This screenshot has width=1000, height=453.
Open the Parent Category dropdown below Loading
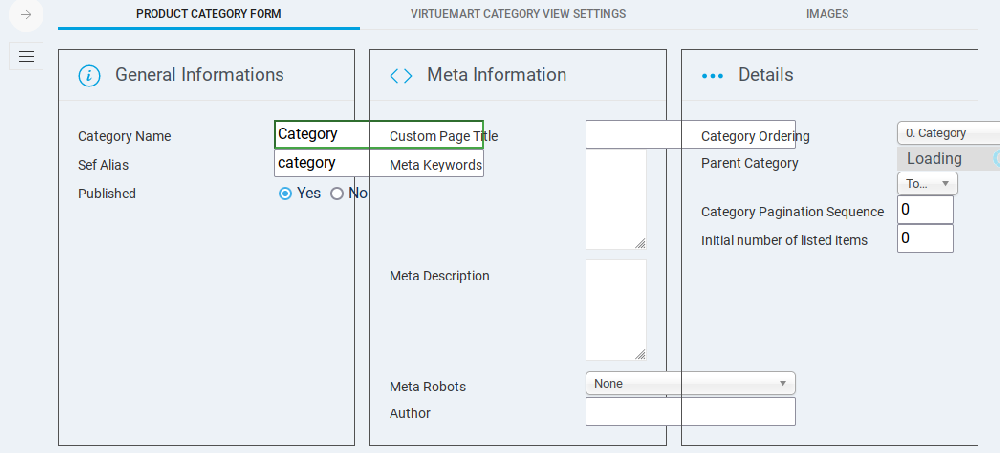pos(927,183)
